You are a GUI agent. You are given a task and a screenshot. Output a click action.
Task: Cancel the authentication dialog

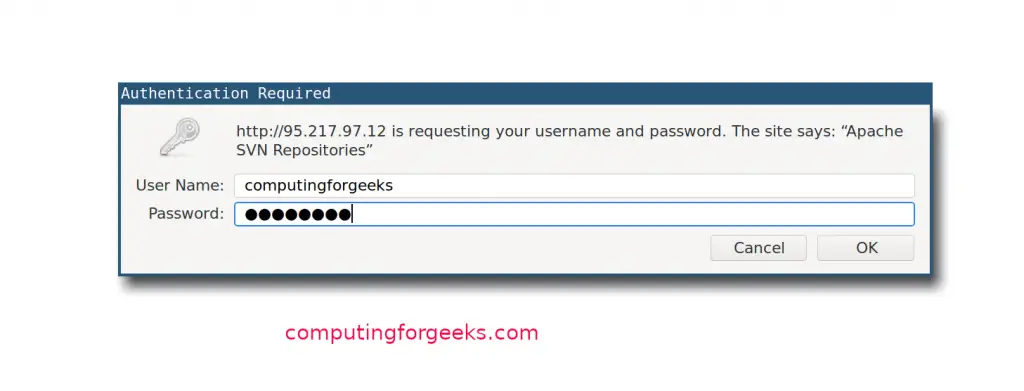point(759,248)
